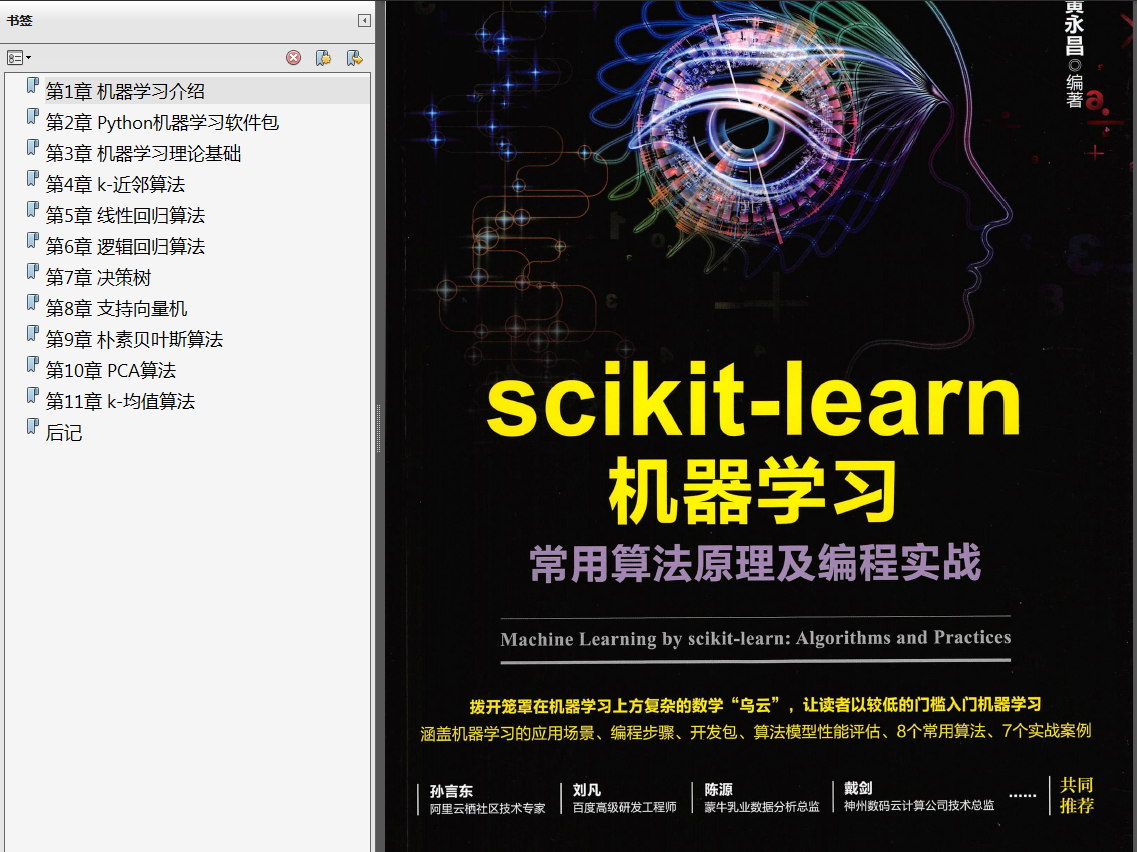This screenshot has height=852, width=1137.
Task: Click the bookmark icon beside 第8章
Action: point(32,303)
